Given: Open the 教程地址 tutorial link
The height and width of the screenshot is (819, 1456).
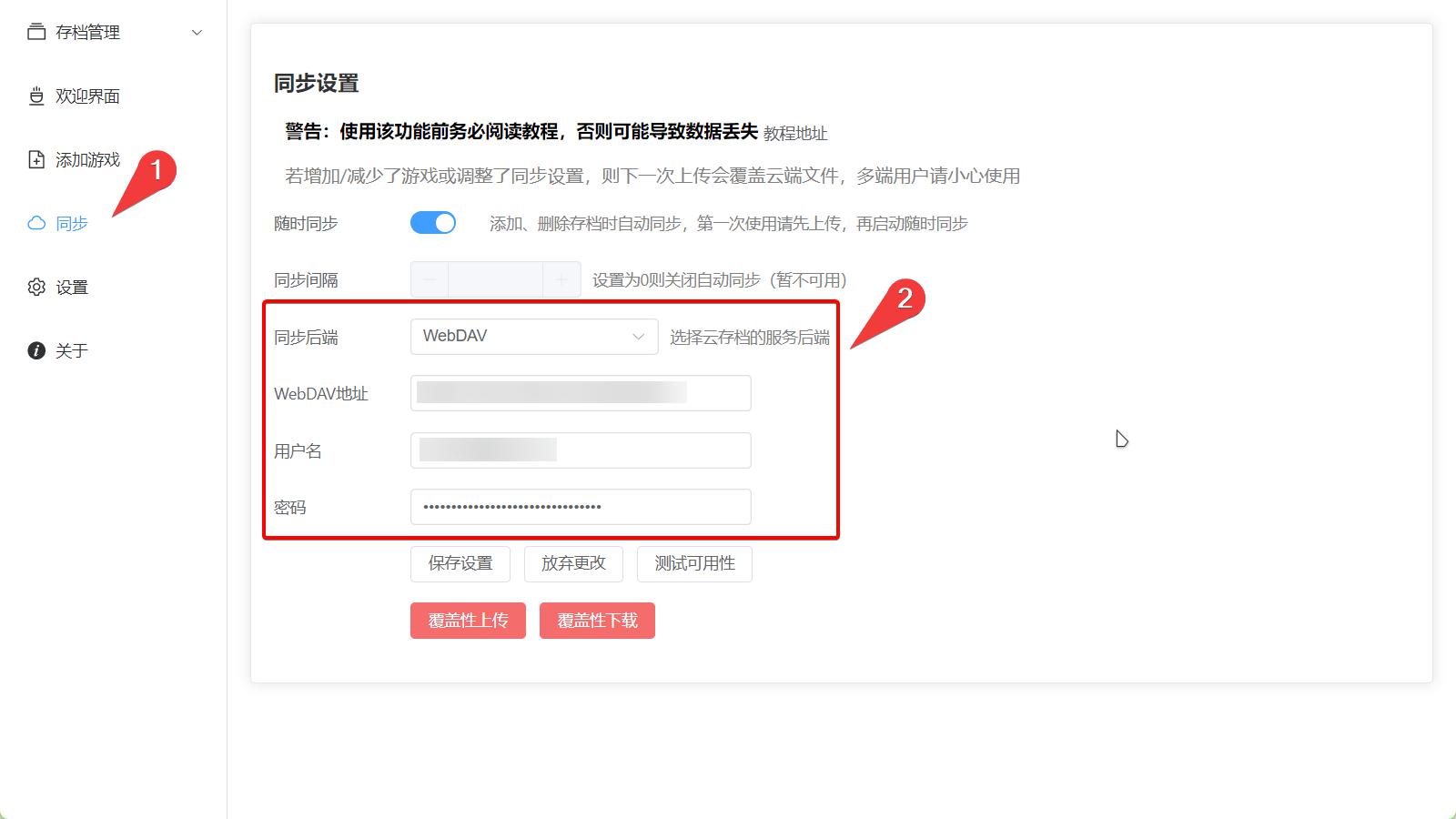Looking at the screenshot, I should pyautogui.click(x=796, y=132).
